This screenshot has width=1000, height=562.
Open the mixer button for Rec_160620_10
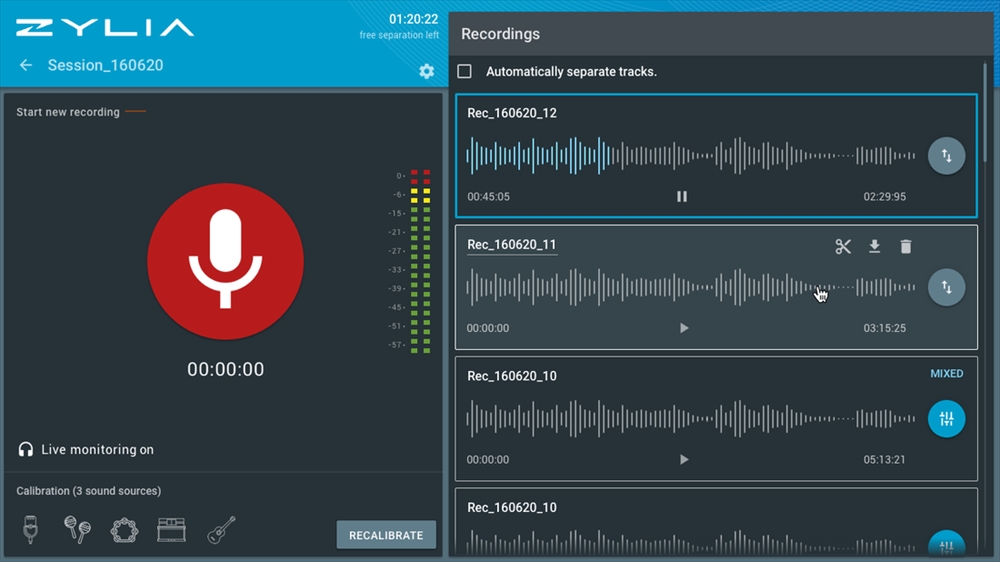pos(946,418)
